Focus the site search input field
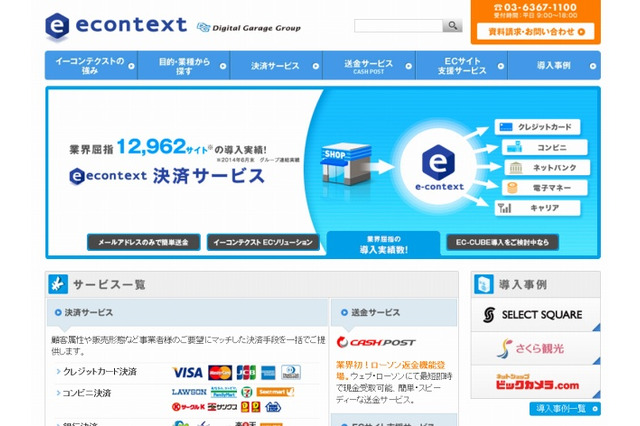The width and height of the screenshot is (640, 426). pos(398,25)
